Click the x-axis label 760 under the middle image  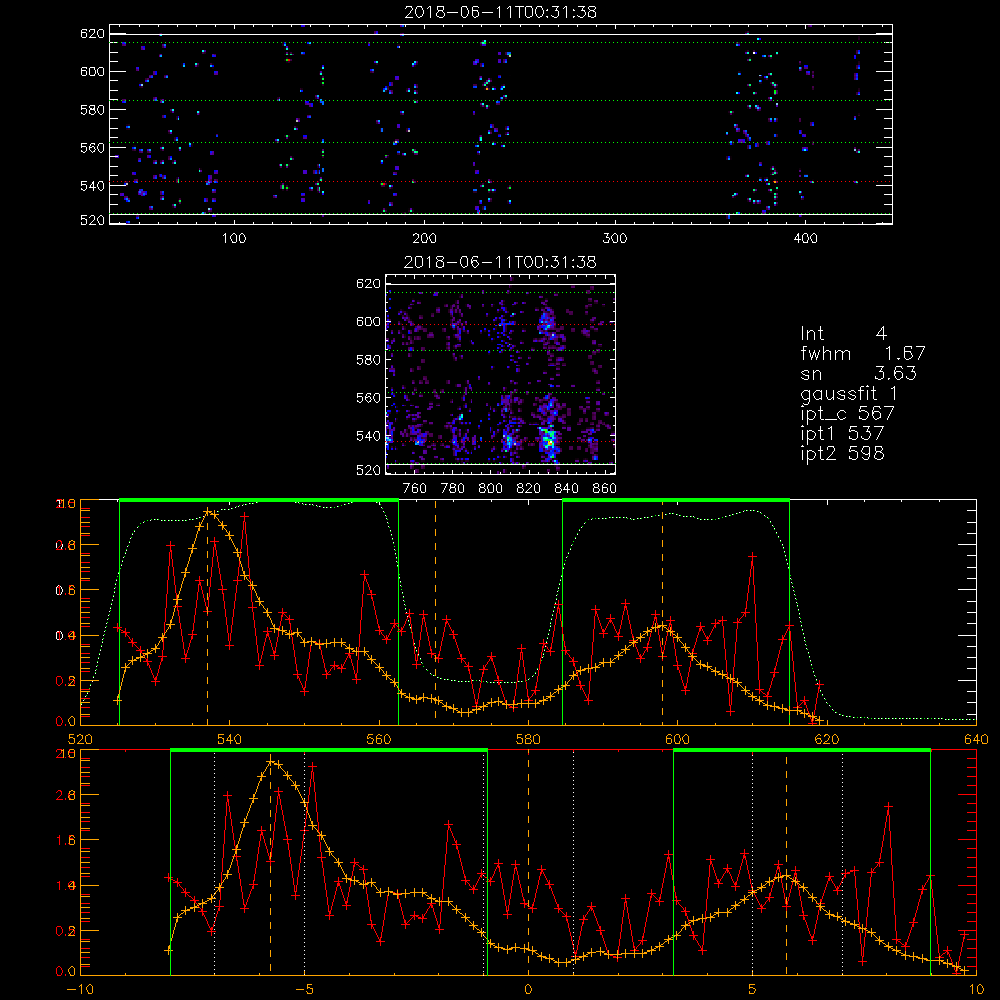tap(415, 489)
